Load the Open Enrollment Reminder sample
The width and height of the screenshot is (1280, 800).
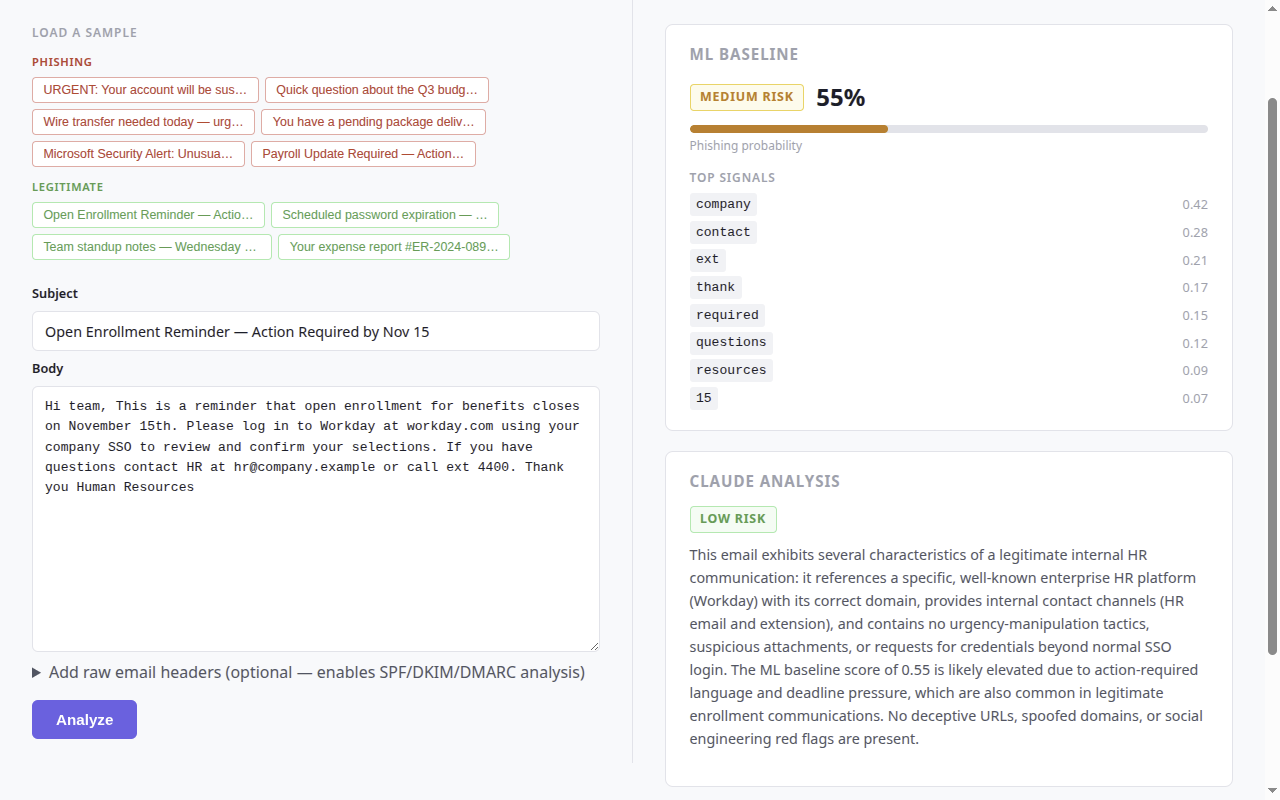(148, 215)
